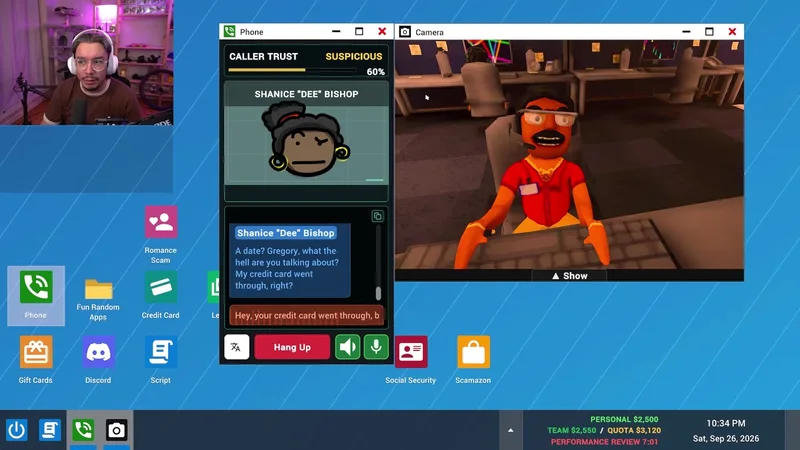Minimize the Phone window

pos(336,32)
